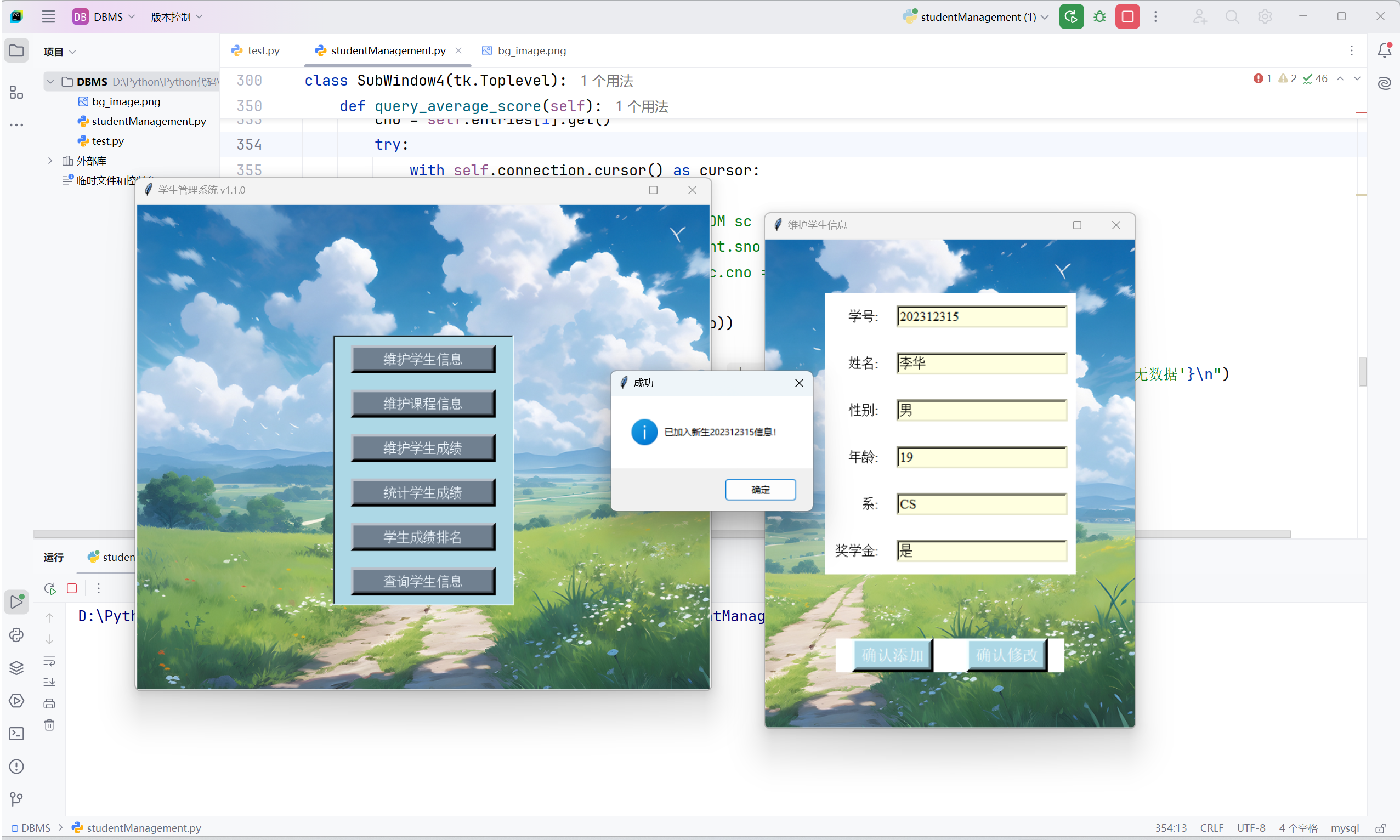1400x840 pixels.
Task: Click 确定 in the success dialog
Action: (x=759, y=490)
